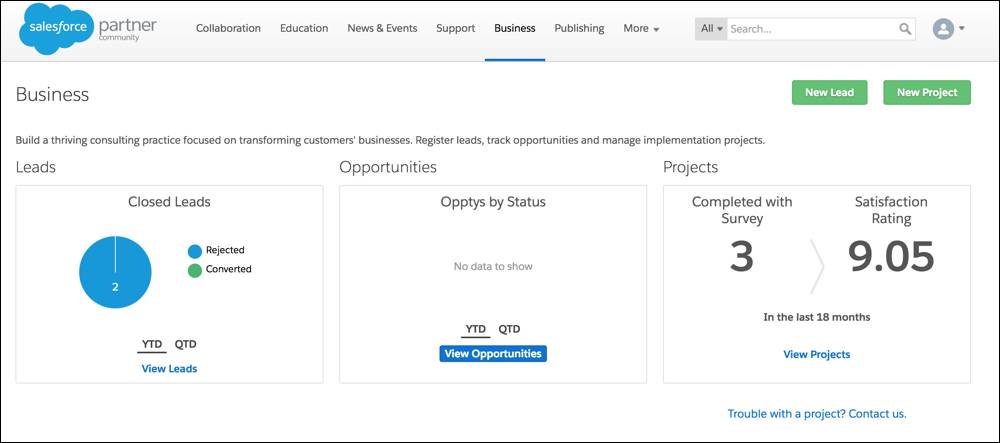Switch to the Publishing tab
1000x443 pixels.
579,29
